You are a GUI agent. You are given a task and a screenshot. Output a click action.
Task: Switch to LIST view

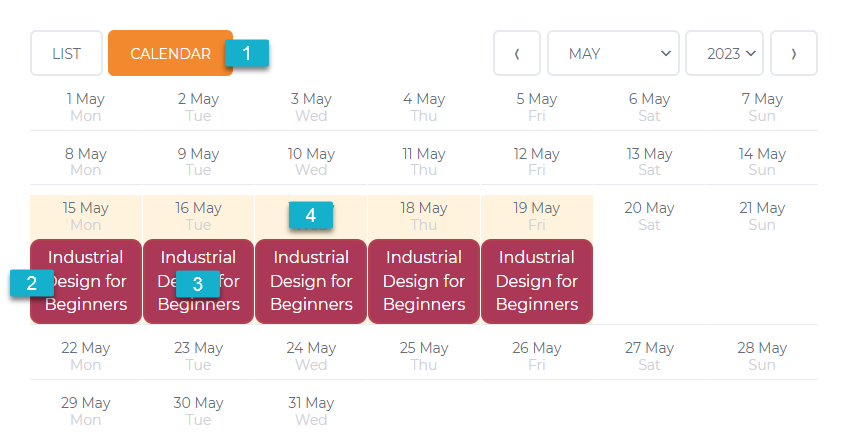(66, 53)
